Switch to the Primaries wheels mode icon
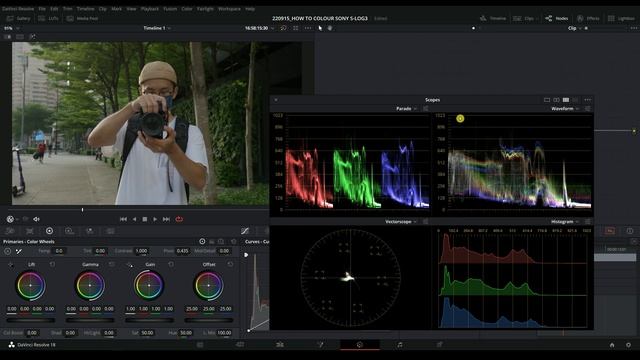Screen dimensions: 640x360 pyautogui.click(x=202, y=242)
